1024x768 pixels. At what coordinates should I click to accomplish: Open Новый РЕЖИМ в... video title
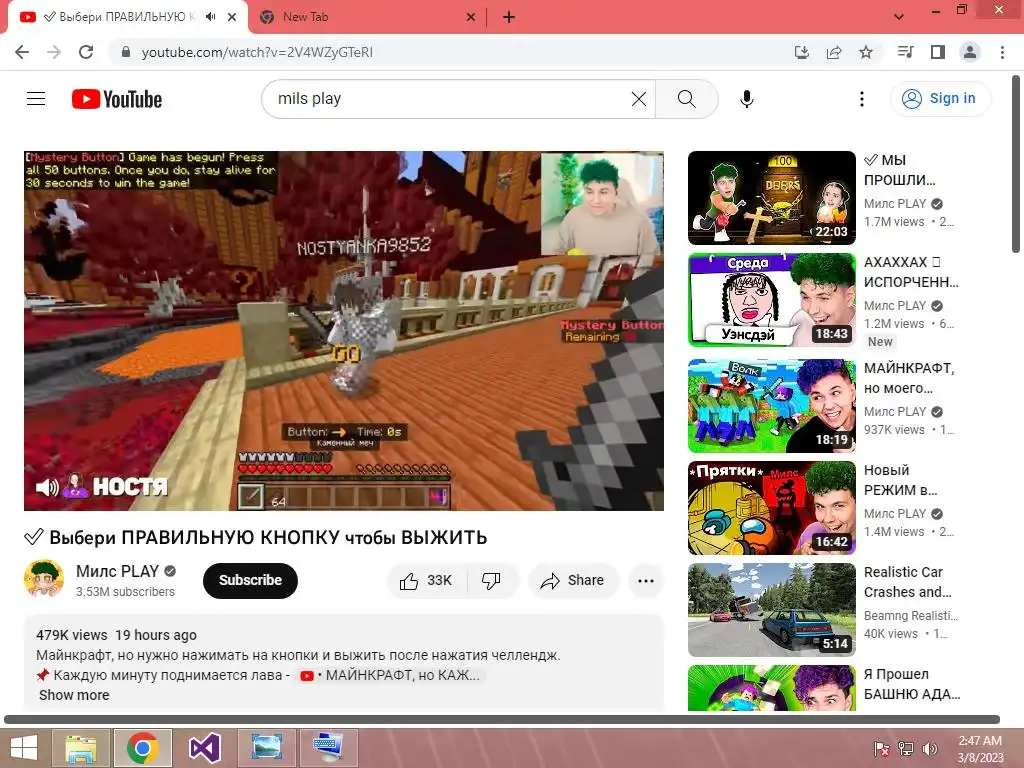coord(901,480)
